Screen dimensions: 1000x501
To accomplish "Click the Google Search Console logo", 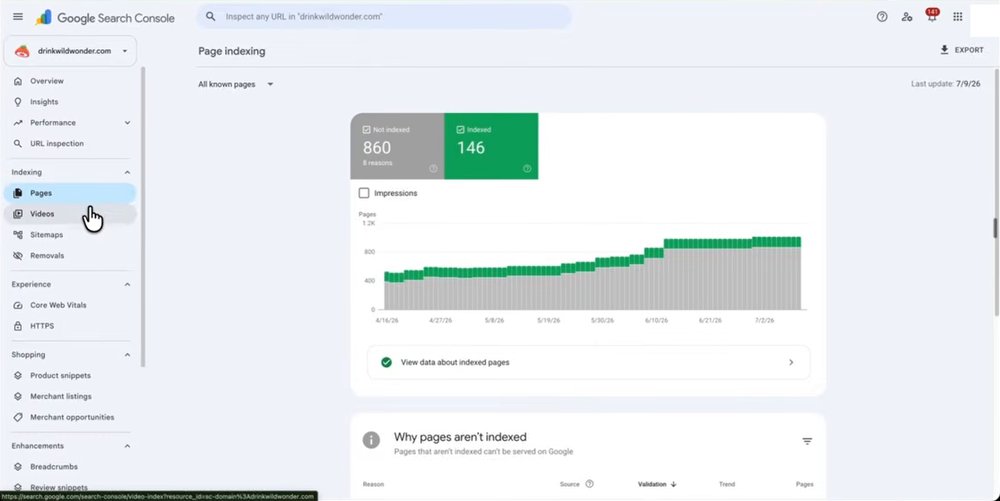I will click(x=105, y=18).
